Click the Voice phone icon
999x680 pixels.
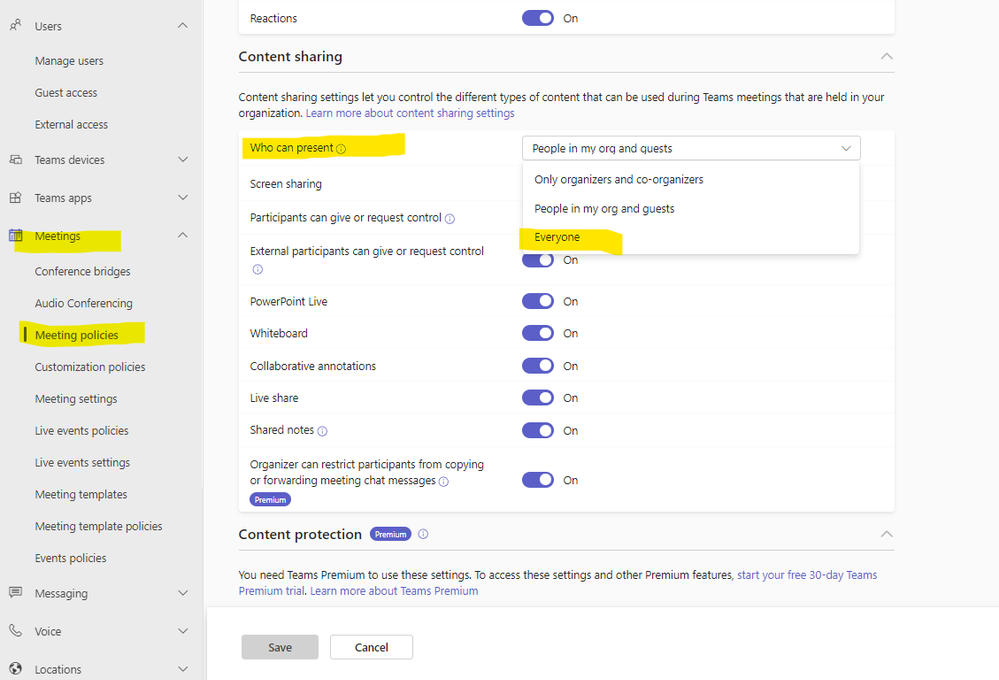15,631
